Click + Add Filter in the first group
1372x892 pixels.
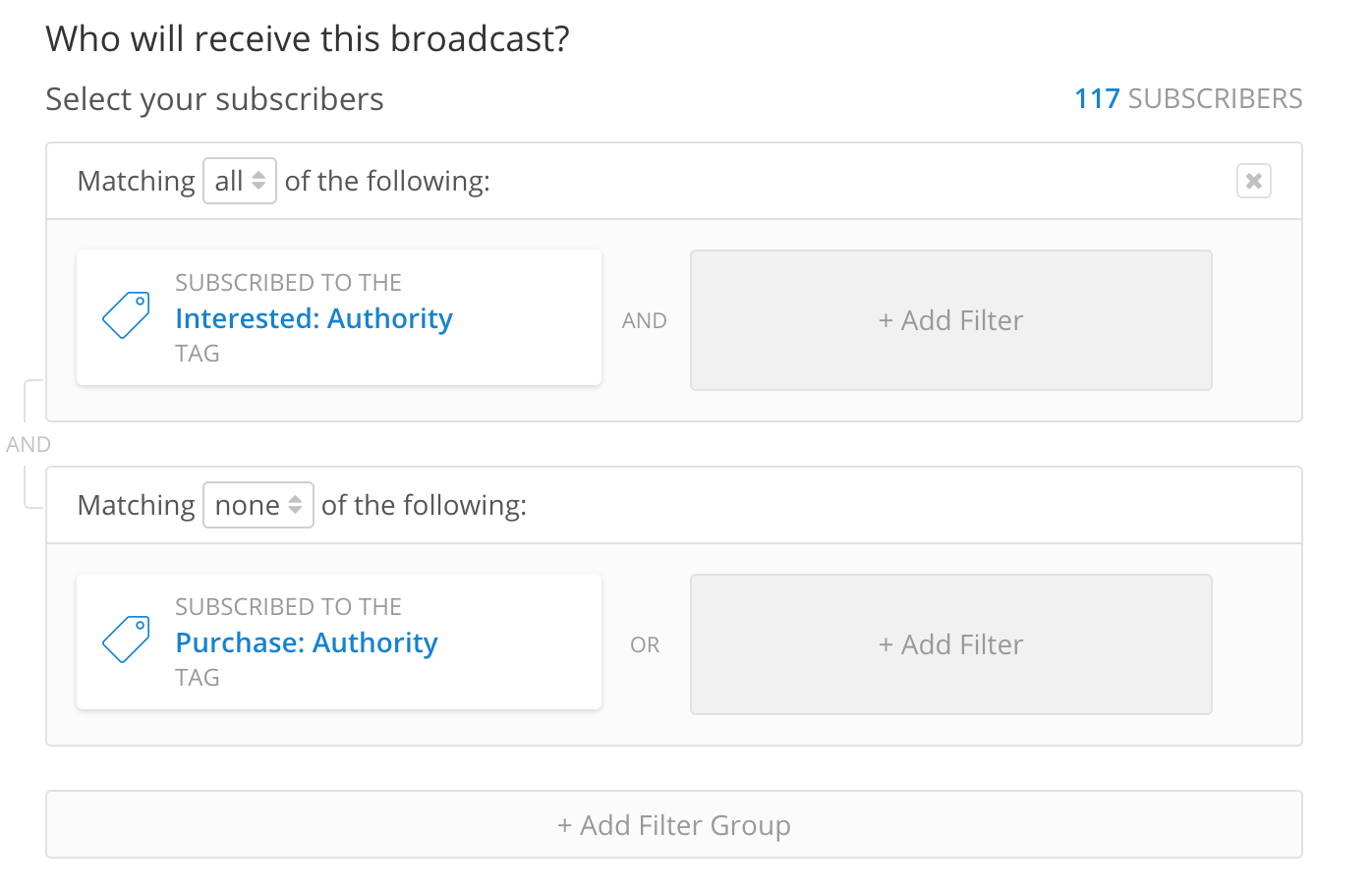[950, 320]
